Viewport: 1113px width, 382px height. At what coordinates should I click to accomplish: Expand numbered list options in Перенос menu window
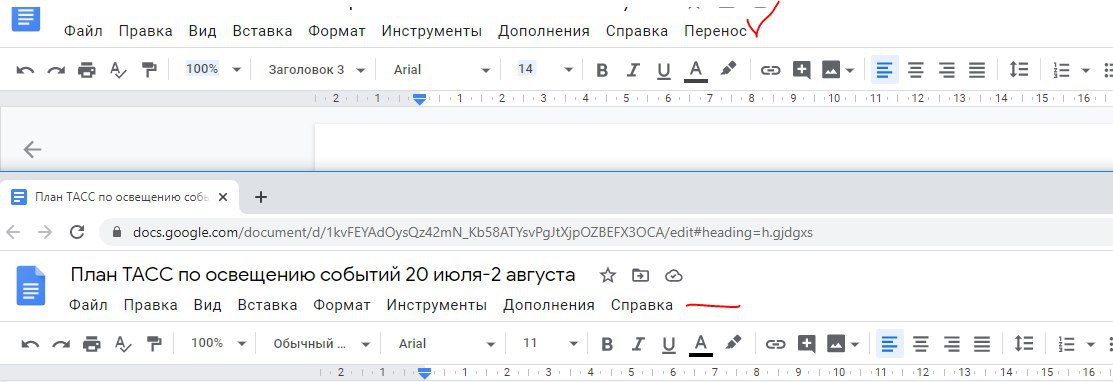tap(1085, 70)
